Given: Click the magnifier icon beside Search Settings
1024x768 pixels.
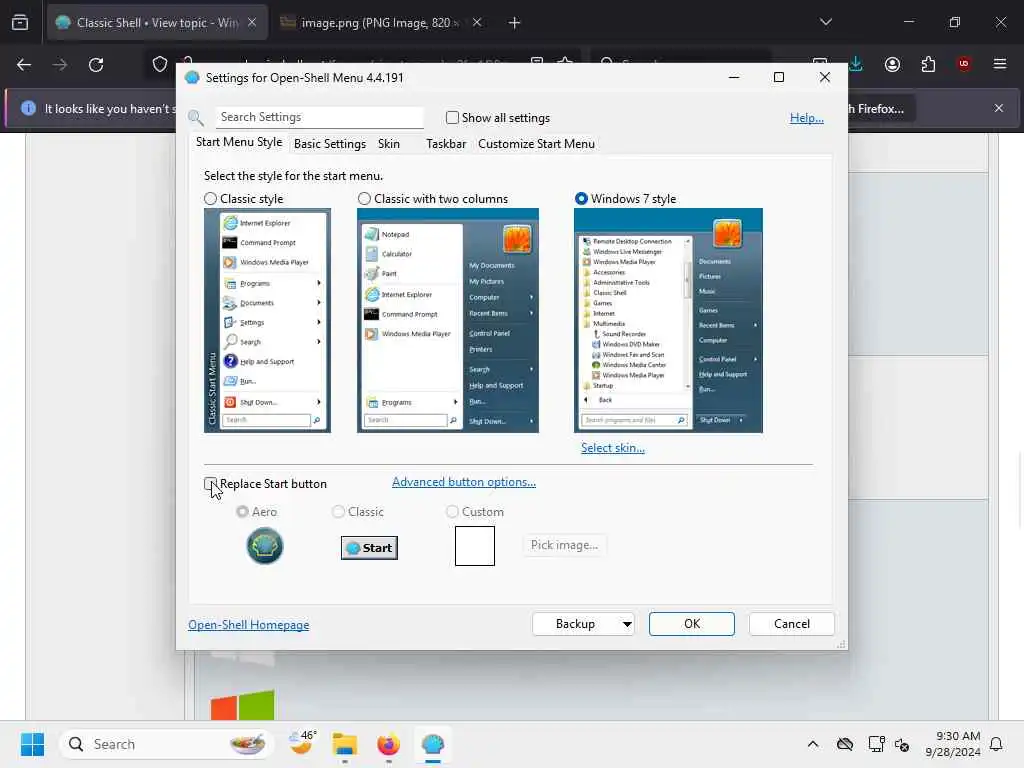Looking at the screenshot, I should point(195,118).
